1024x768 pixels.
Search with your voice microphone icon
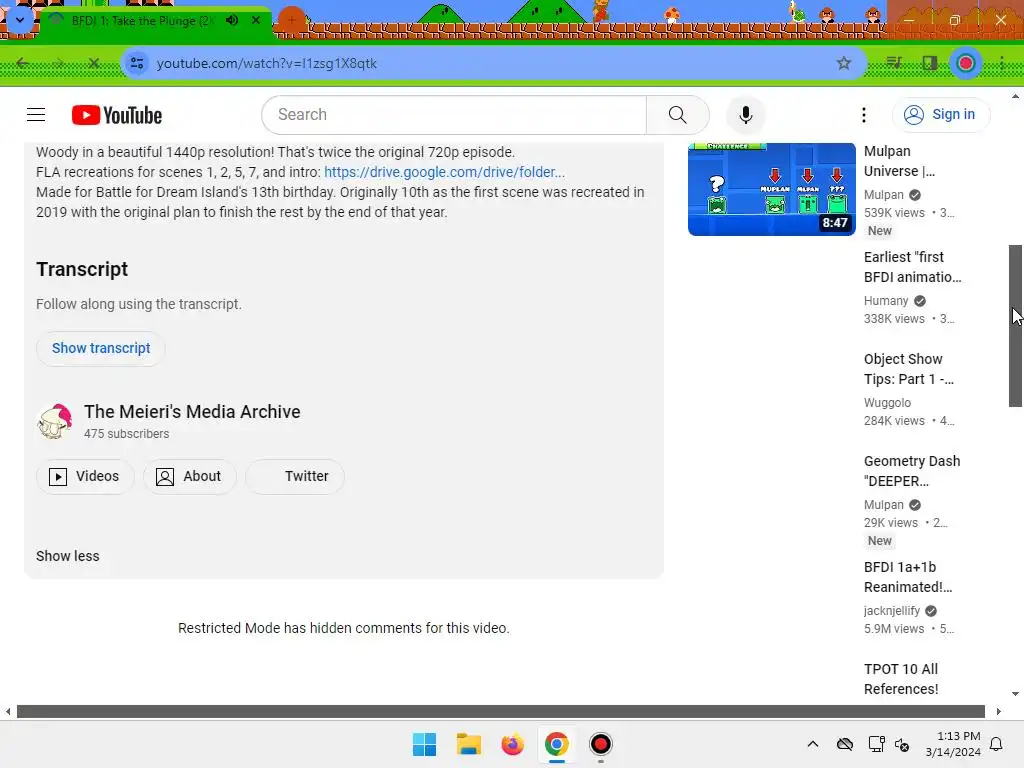tap(745, 115)
